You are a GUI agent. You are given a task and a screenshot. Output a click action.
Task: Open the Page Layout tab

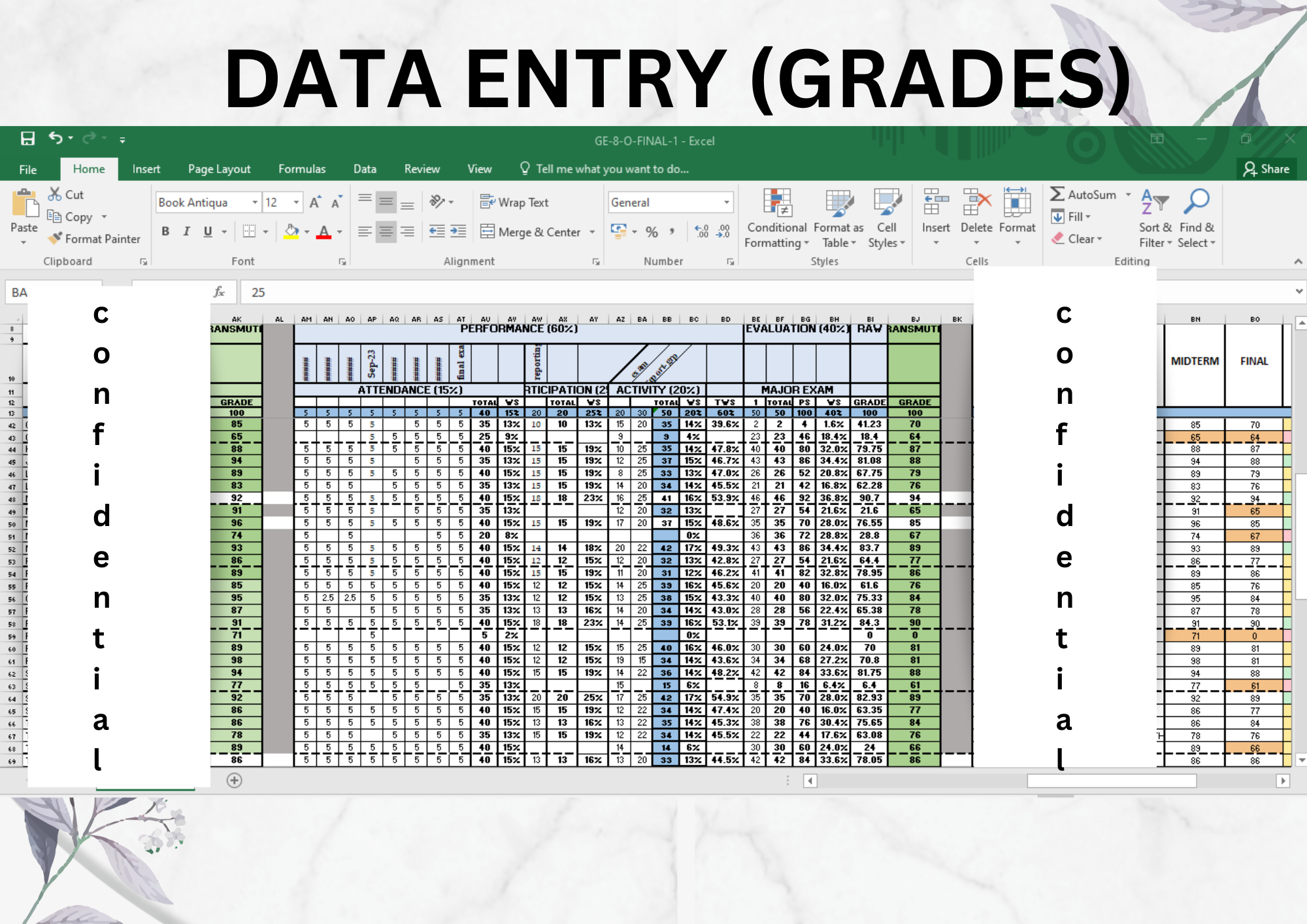click(219, 169)
